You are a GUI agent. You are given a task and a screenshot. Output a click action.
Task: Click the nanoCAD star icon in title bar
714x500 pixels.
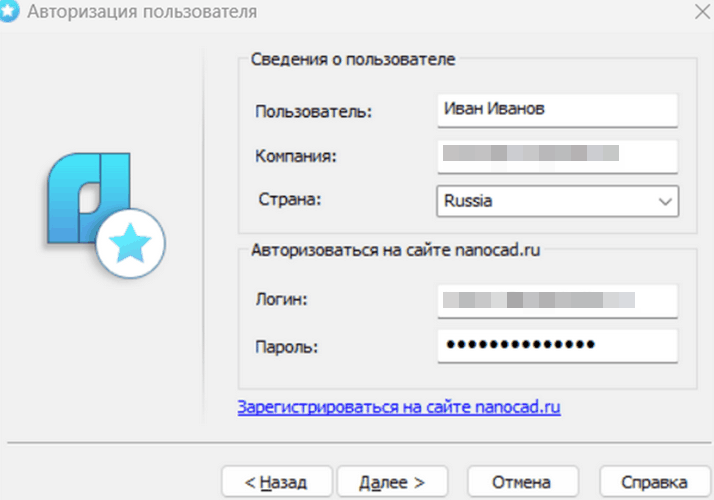tap(8, 13)
